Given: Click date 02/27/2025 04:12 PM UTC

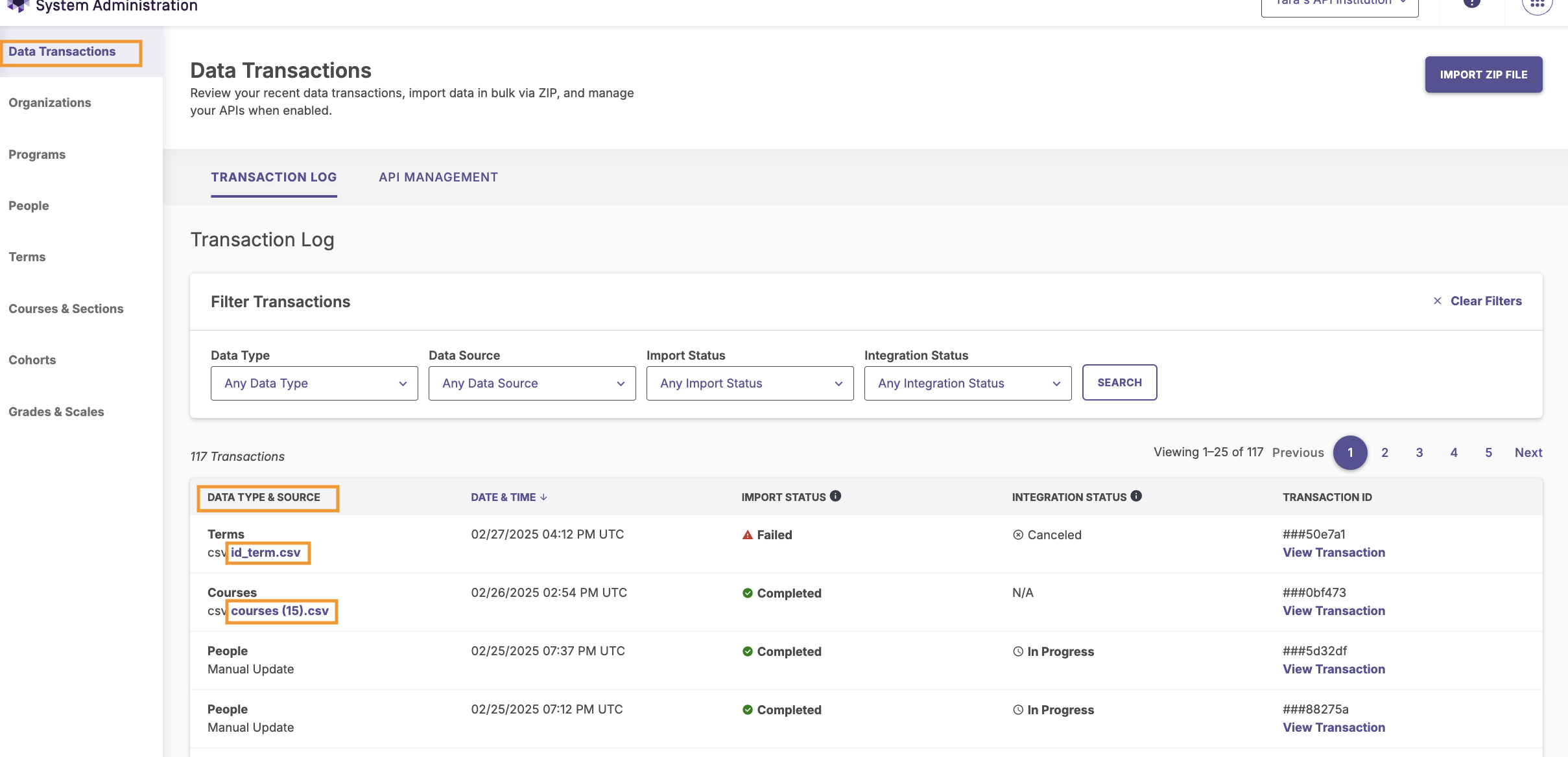Looking at the screenshot, I should (x=547, y=534).
